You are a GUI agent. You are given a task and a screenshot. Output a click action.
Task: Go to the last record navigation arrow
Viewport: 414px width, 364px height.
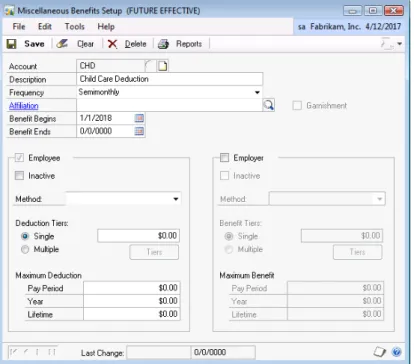52,352
